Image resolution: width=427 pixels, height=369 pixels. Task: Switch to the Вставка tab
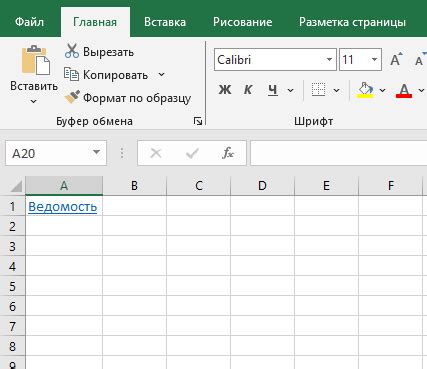tap(165, 22)
